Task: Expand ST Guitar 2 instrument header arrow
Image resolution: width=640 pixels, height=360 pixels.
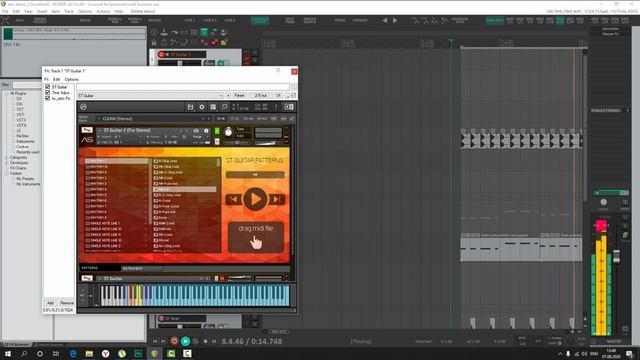Action: [x=100, y=130]
